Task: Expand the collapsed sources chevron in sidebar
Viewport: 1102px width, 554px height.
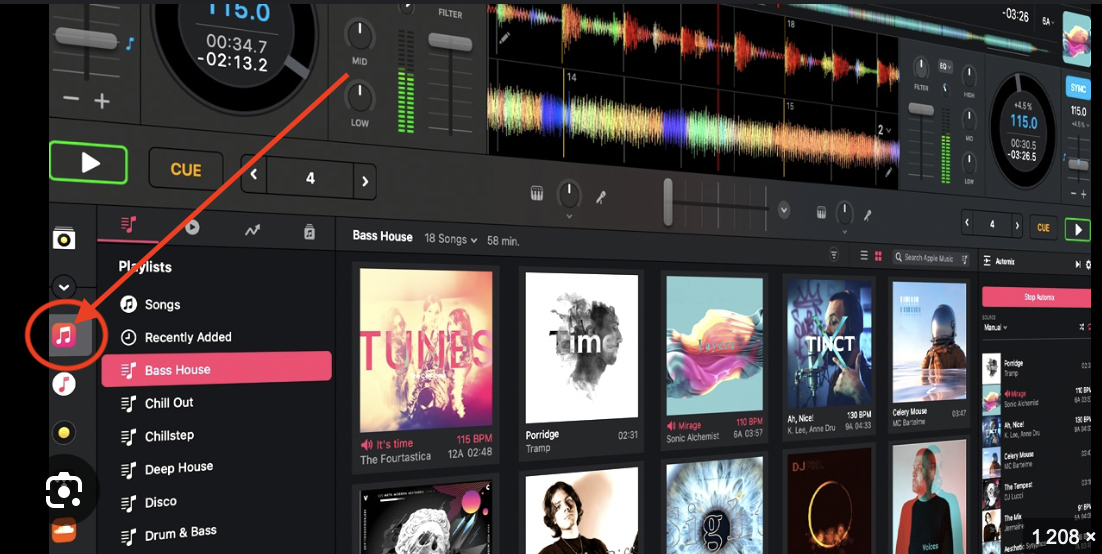Action: [64, 287]
